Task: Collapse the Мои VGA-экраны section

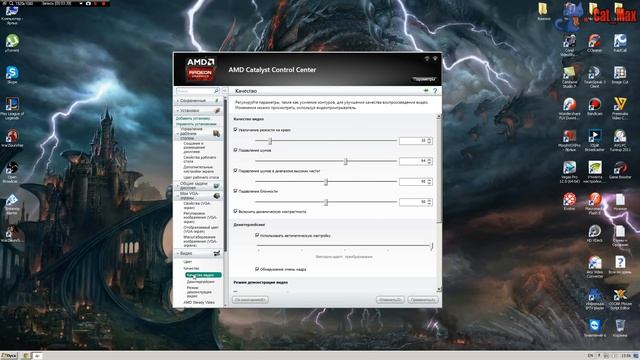Action: [x=178, y=196]
